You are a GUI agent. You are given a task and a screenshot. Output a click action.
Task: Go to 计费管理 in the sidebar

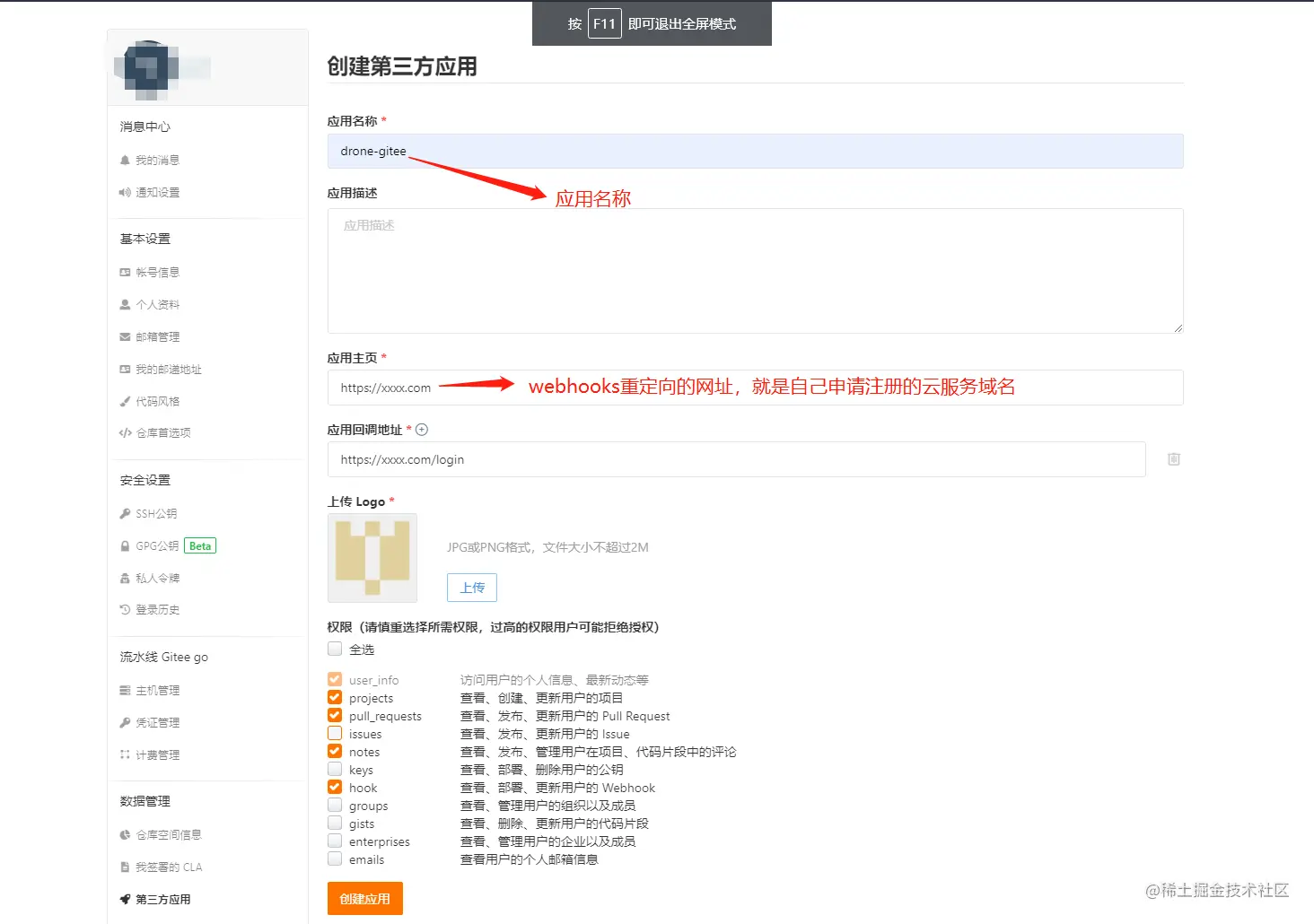point(158,755)
